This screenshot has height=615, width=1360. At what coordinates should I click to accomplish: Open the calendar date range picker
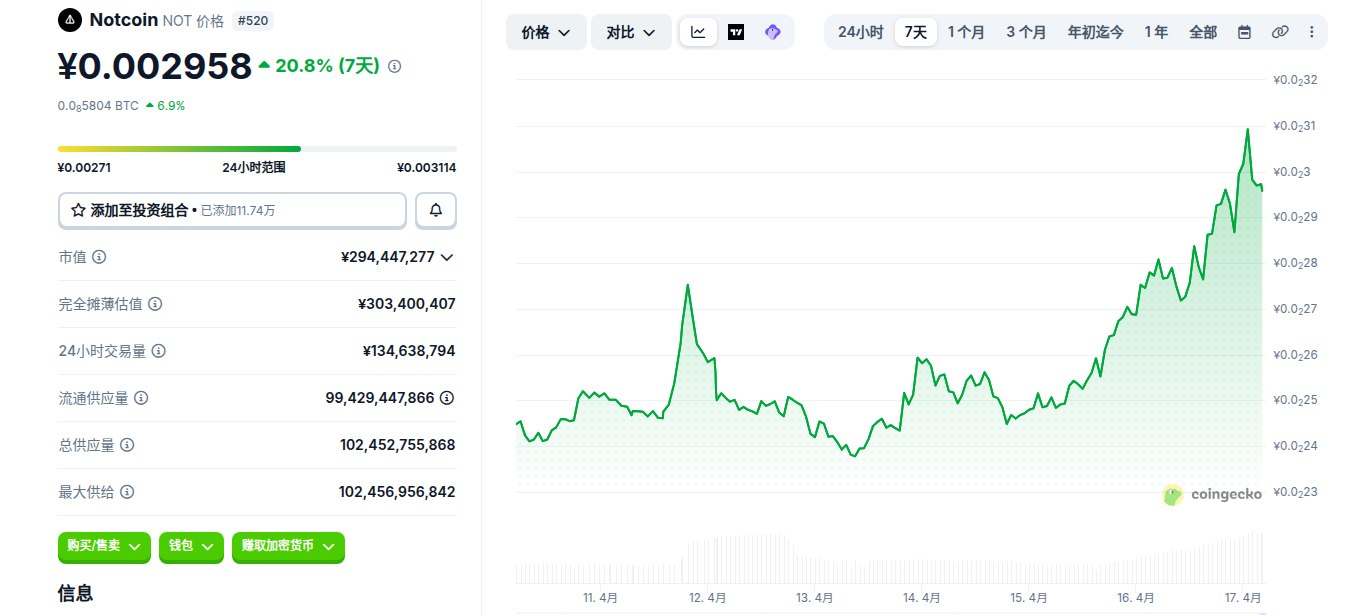pos(1244,32)
